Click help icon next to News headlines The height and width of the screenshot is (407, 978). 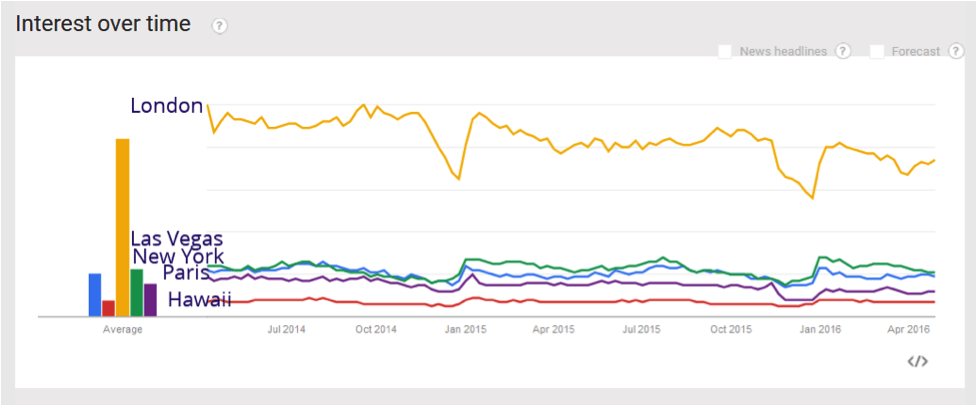point(843,51)
